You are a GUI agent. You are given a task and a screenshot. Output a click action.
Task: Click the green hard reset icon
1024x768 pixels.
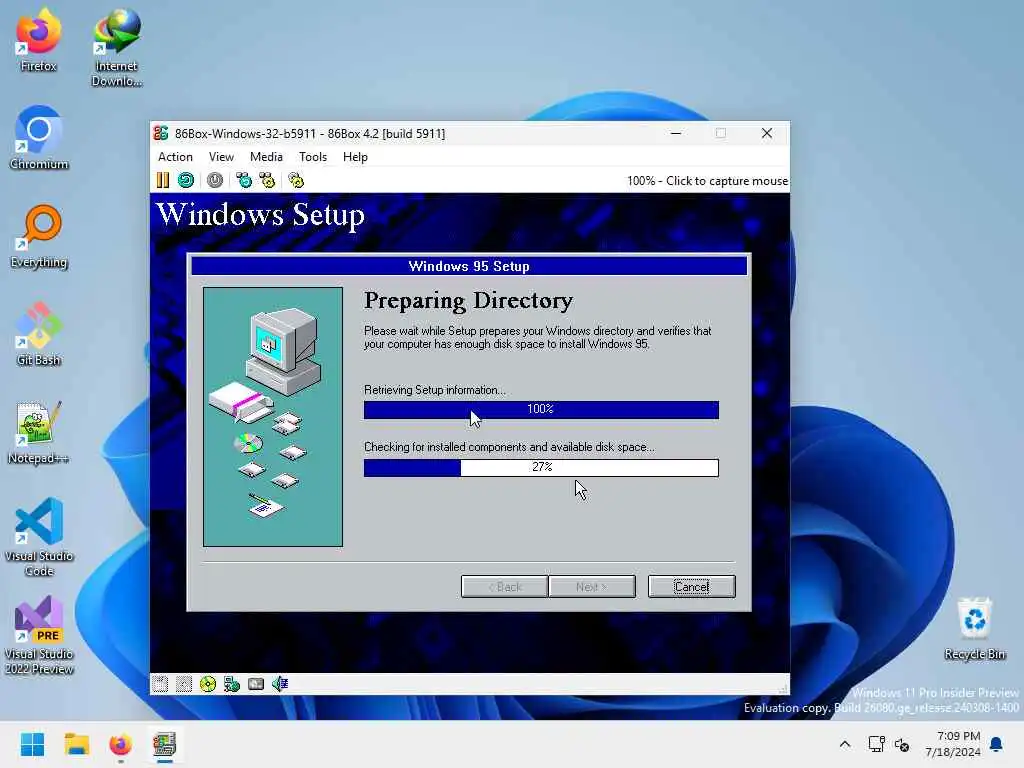point(186,180)
